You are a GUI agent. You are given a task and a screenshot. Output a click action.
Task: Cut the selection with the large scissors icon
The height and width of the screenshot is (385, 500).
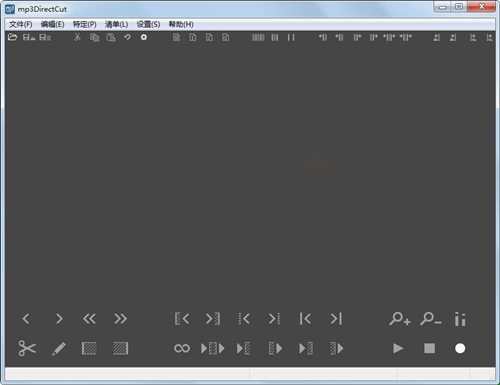click(27, 348)
